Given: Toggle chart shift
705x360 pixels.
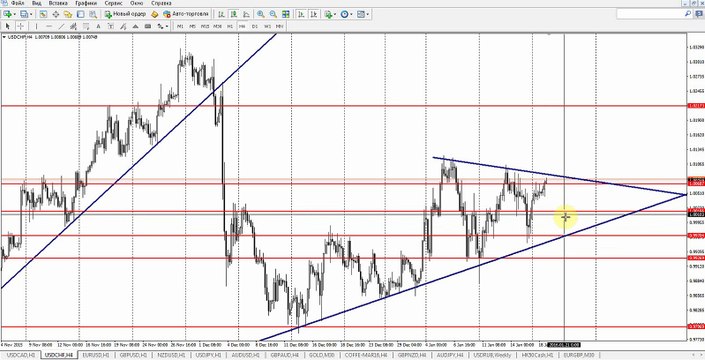Looking at the screenshot, I should [314, 14].
